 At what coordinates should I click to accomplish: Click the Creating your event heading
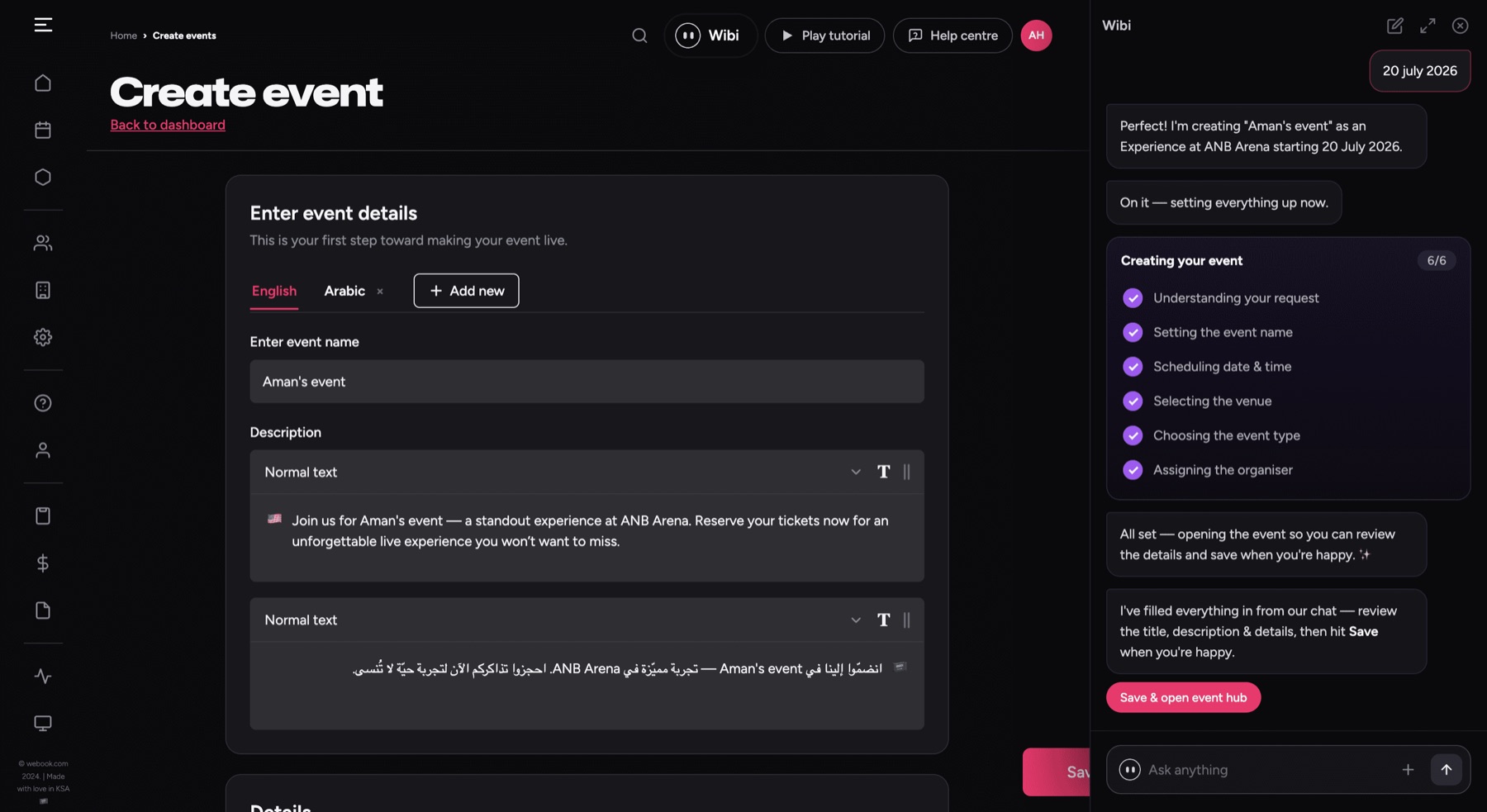click(1181, 260)
